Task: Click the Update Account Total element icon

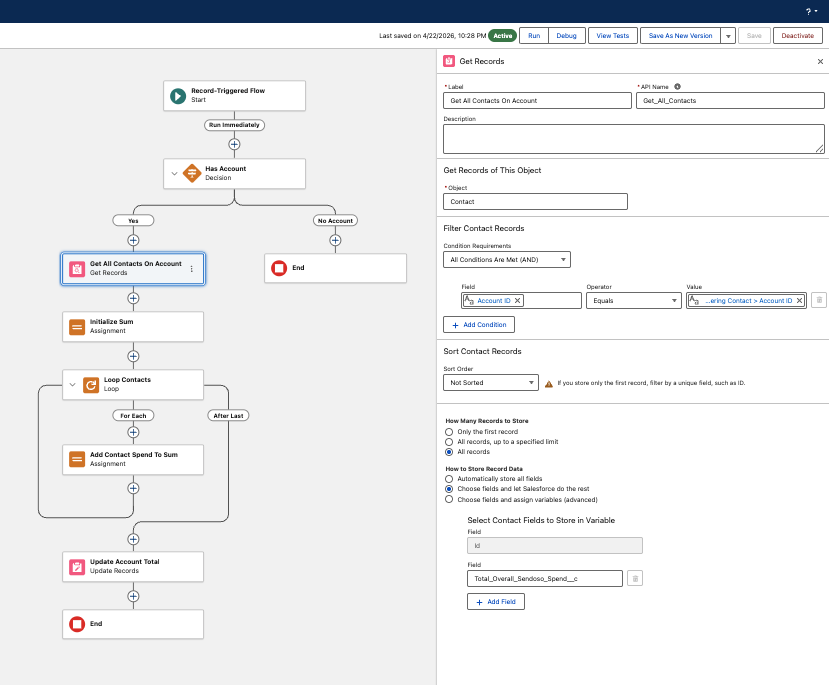Action: [x=77, y=567]
